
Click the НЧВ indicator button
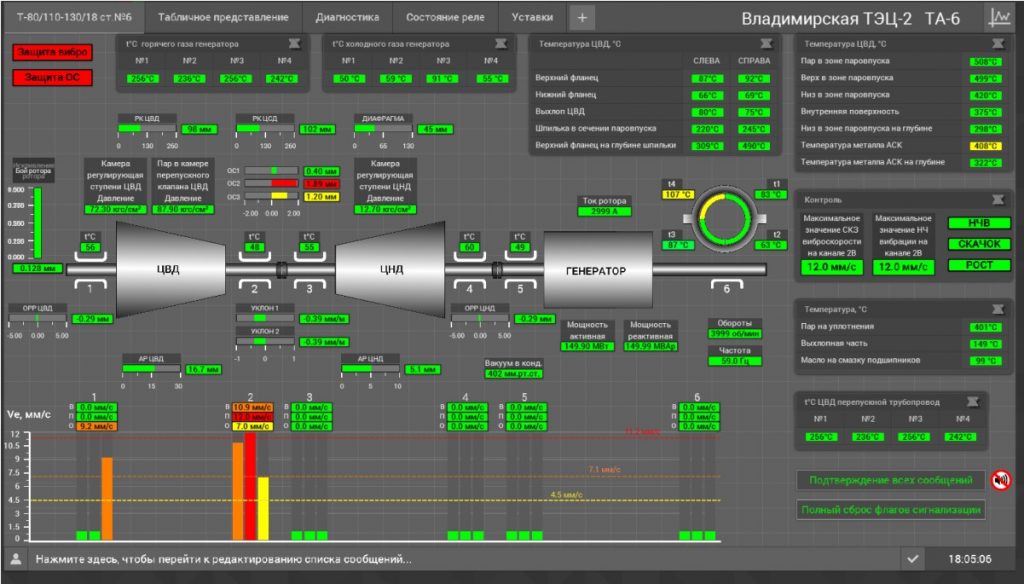(979, 223)
